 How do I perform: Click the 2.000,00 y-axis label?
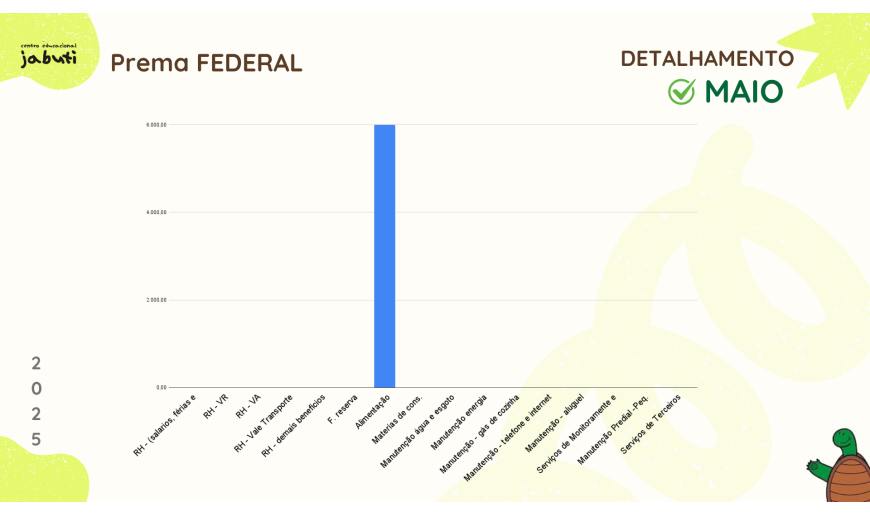point(156,300)
